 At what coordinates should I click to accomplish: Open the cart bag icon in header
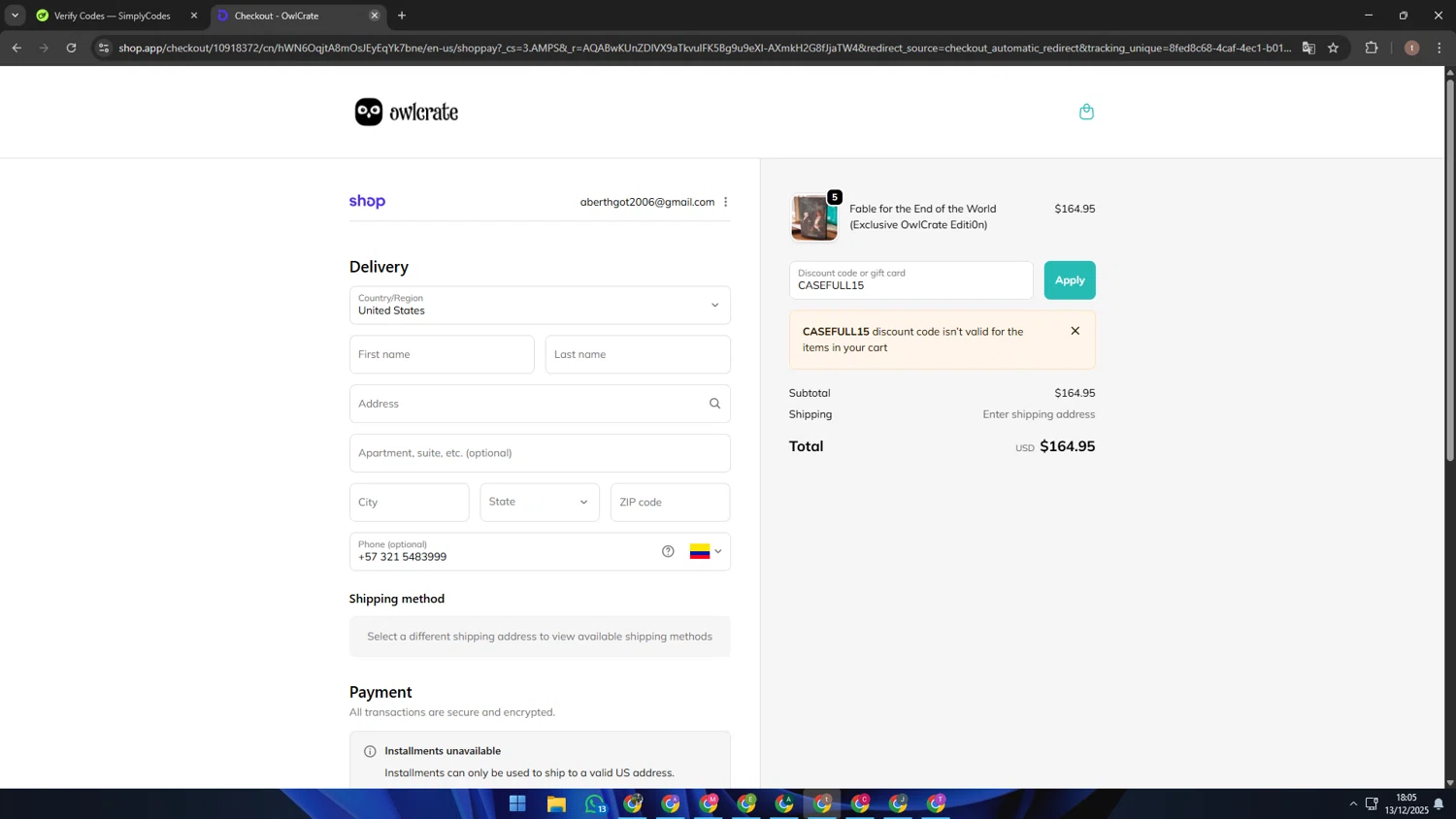[1086, 112]
